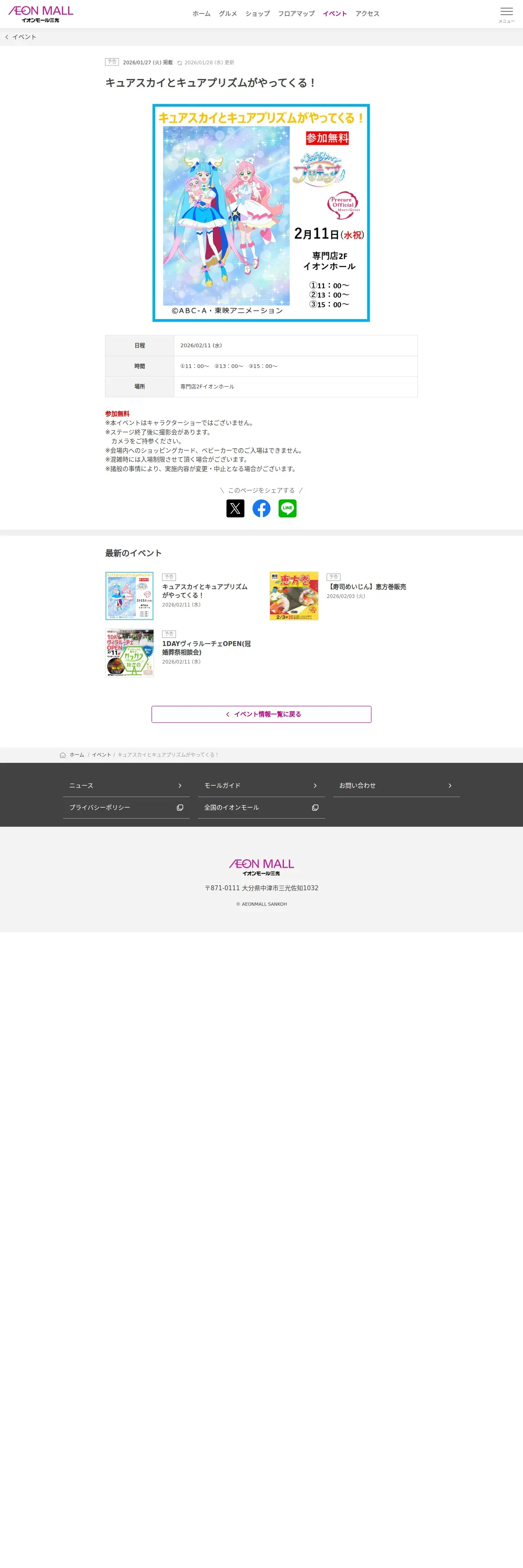The width and height of the screenshot is (523, 1568).
Task: Click the home icon in breadcrumb
Action: (63, 755)
